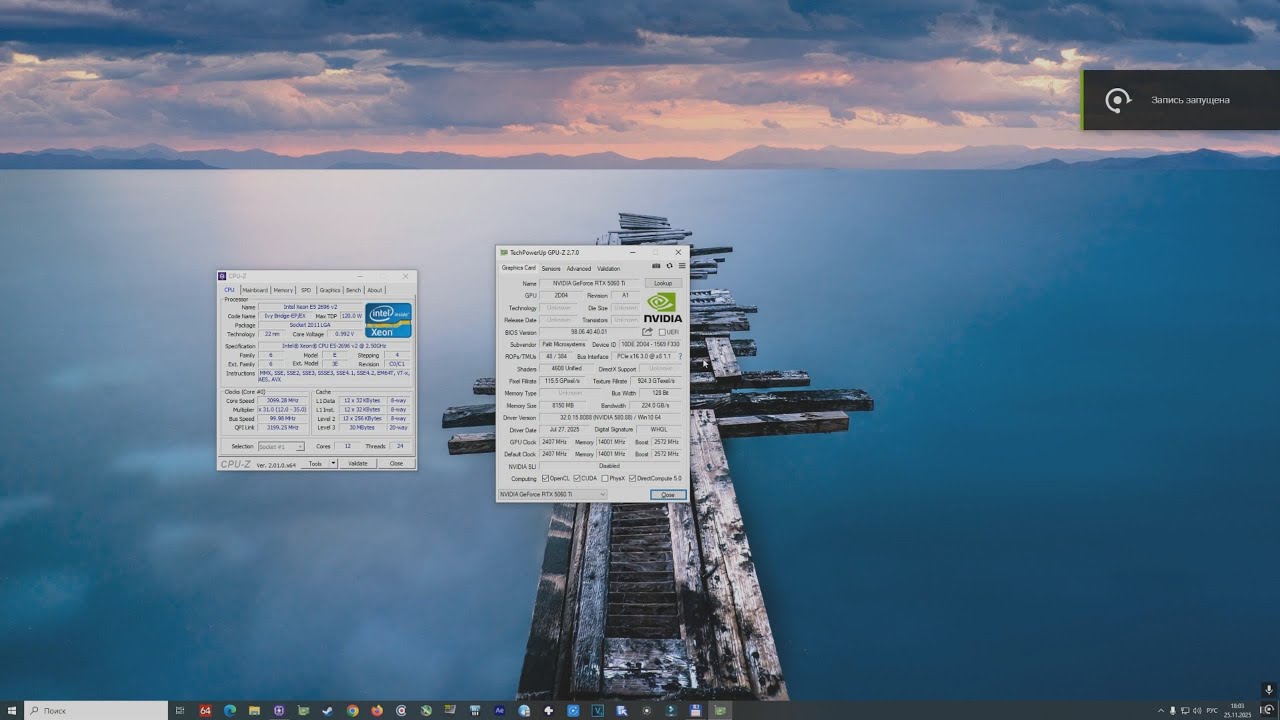Click the recording started notification icon

click(x=1118, y=100)
